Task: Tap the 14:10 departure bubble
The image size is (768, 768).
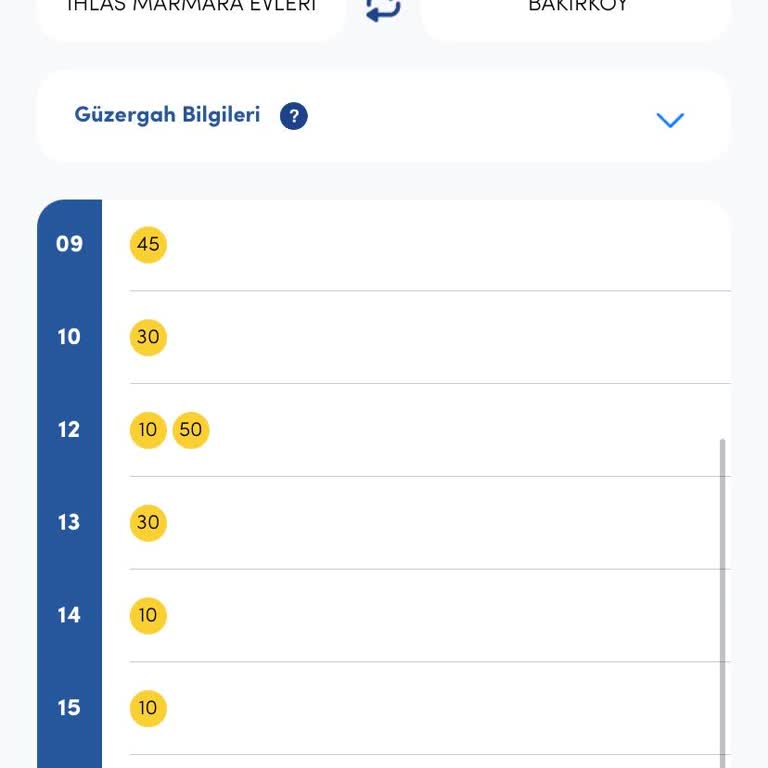Action: (148, 615)
